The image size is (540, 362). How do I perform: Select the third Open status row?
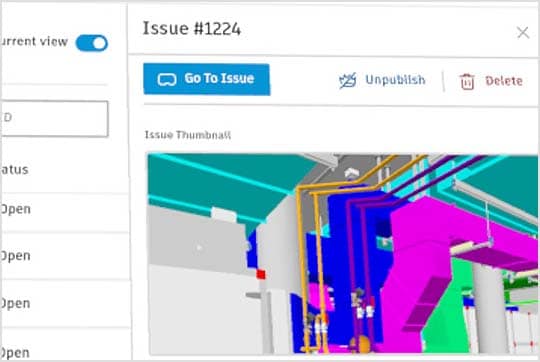65,303
